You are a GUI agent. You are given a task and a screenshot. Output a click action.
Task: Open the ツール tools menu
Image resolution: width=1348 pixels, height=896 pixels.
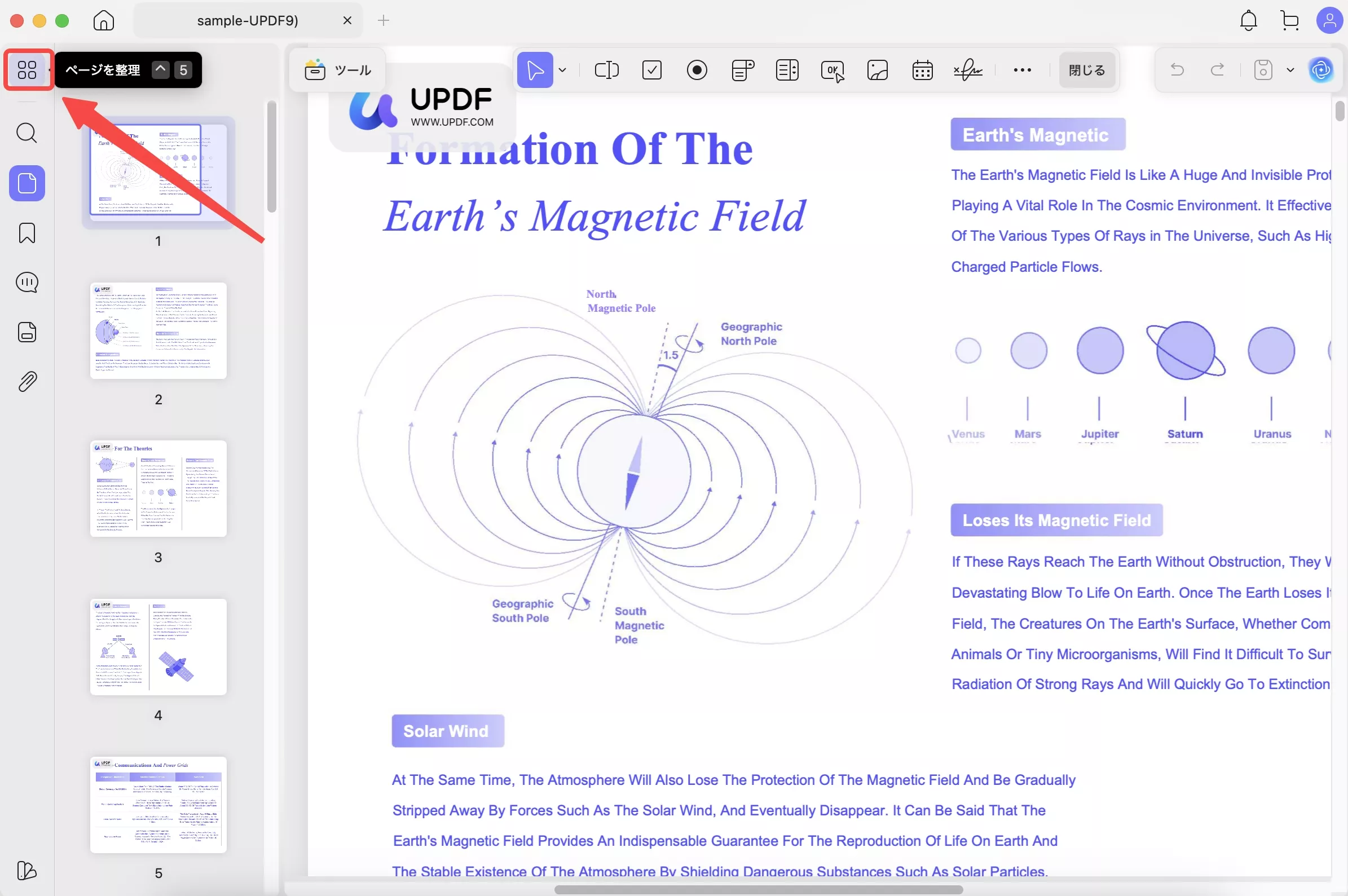coord(338,70)
